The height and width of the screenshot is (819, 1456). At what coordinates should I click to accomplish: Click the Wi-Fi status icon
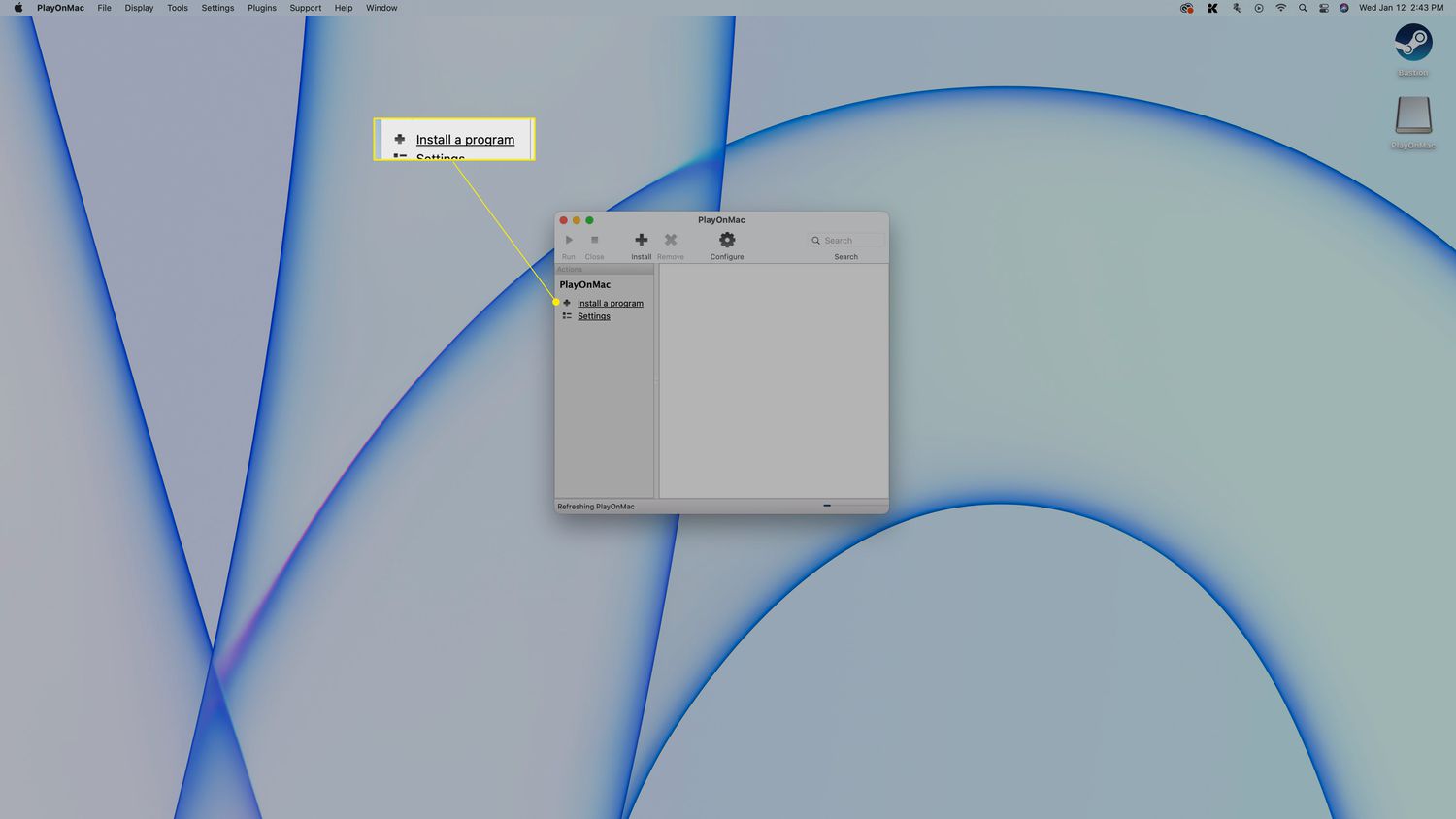pyautogui.click(x=1281, y=8)
